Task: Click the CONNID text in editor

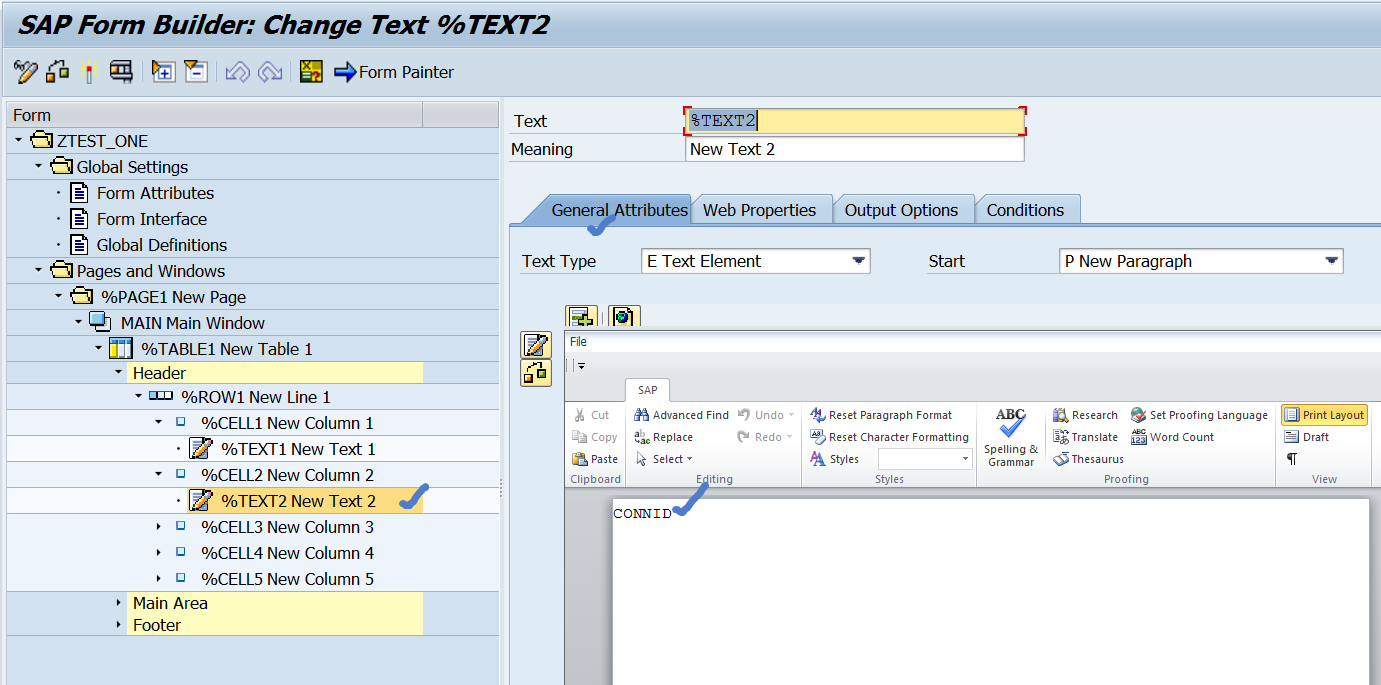Action: (x=642, y=514)
